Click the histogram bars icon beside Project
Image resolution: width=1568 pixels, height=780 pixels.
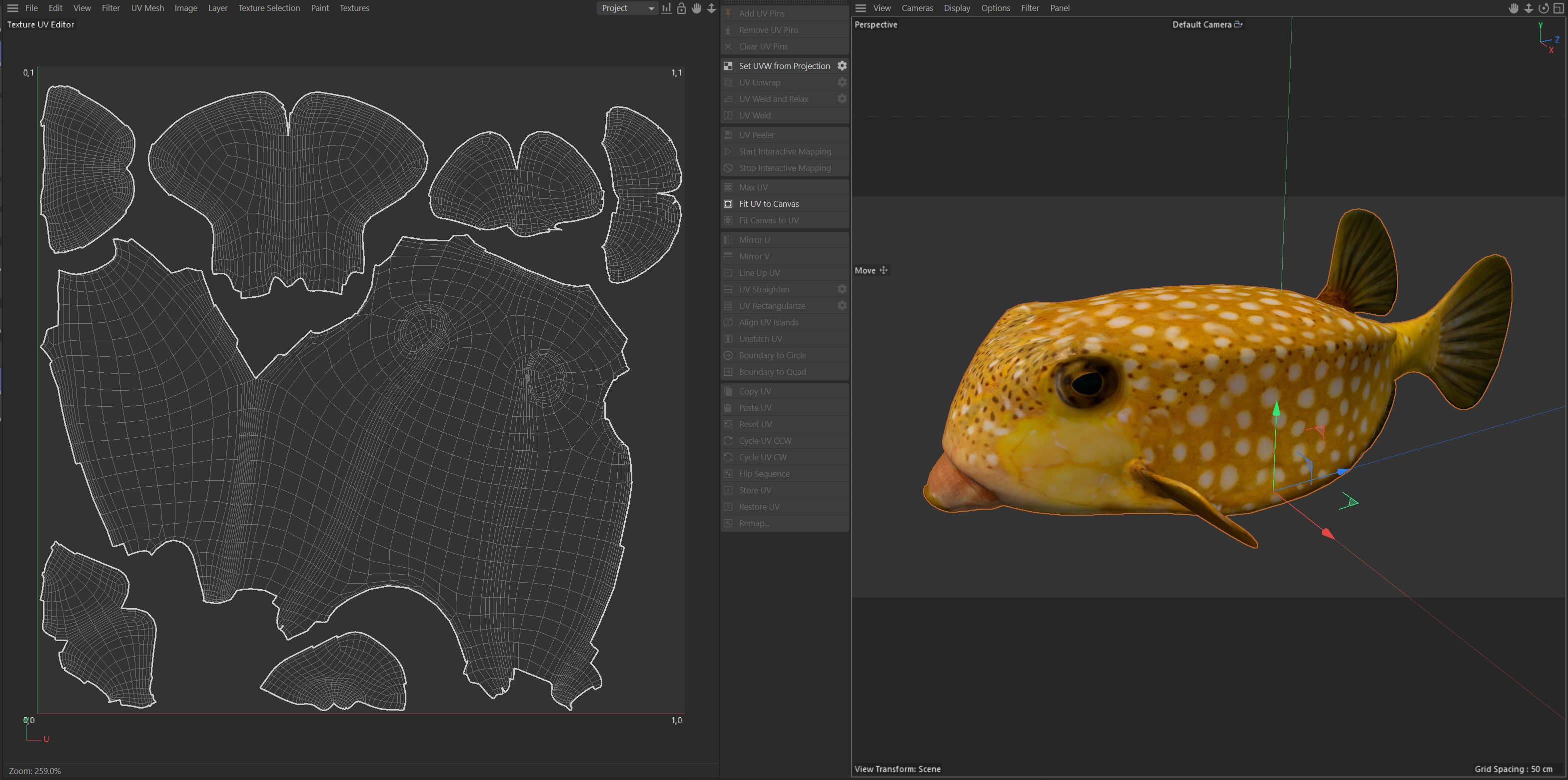pyautogui.click(x=666, y=8)
